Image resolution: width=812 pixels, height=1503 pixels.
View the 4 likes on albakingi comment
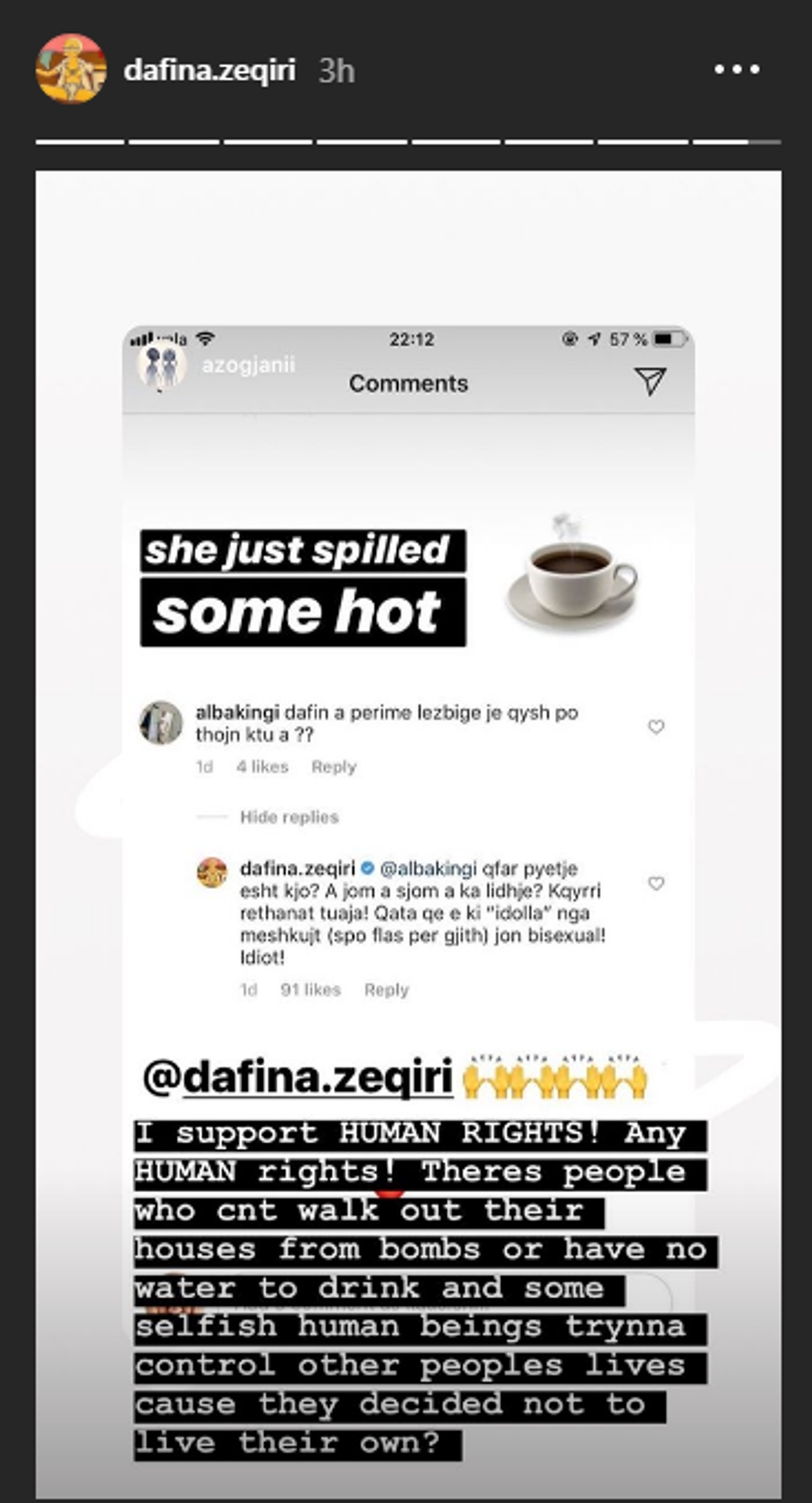point(262,767)
